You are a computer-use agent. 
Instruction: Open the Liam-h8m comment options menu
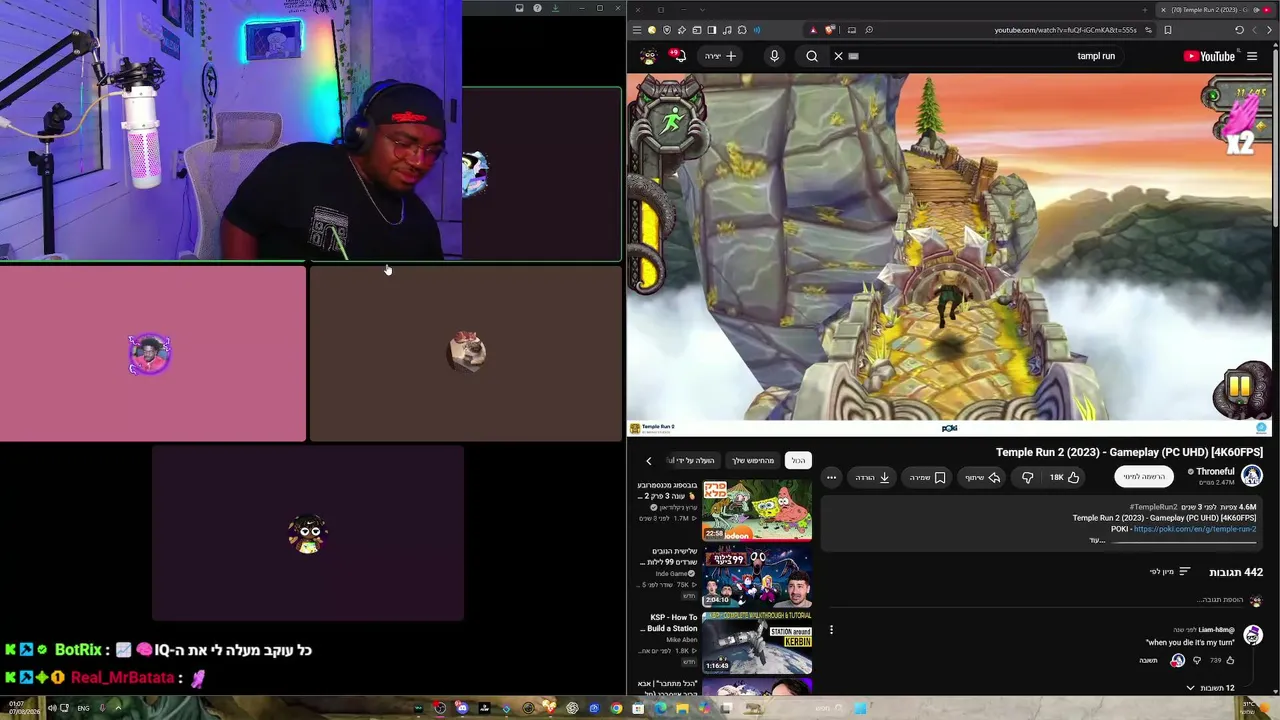(831, 630)
